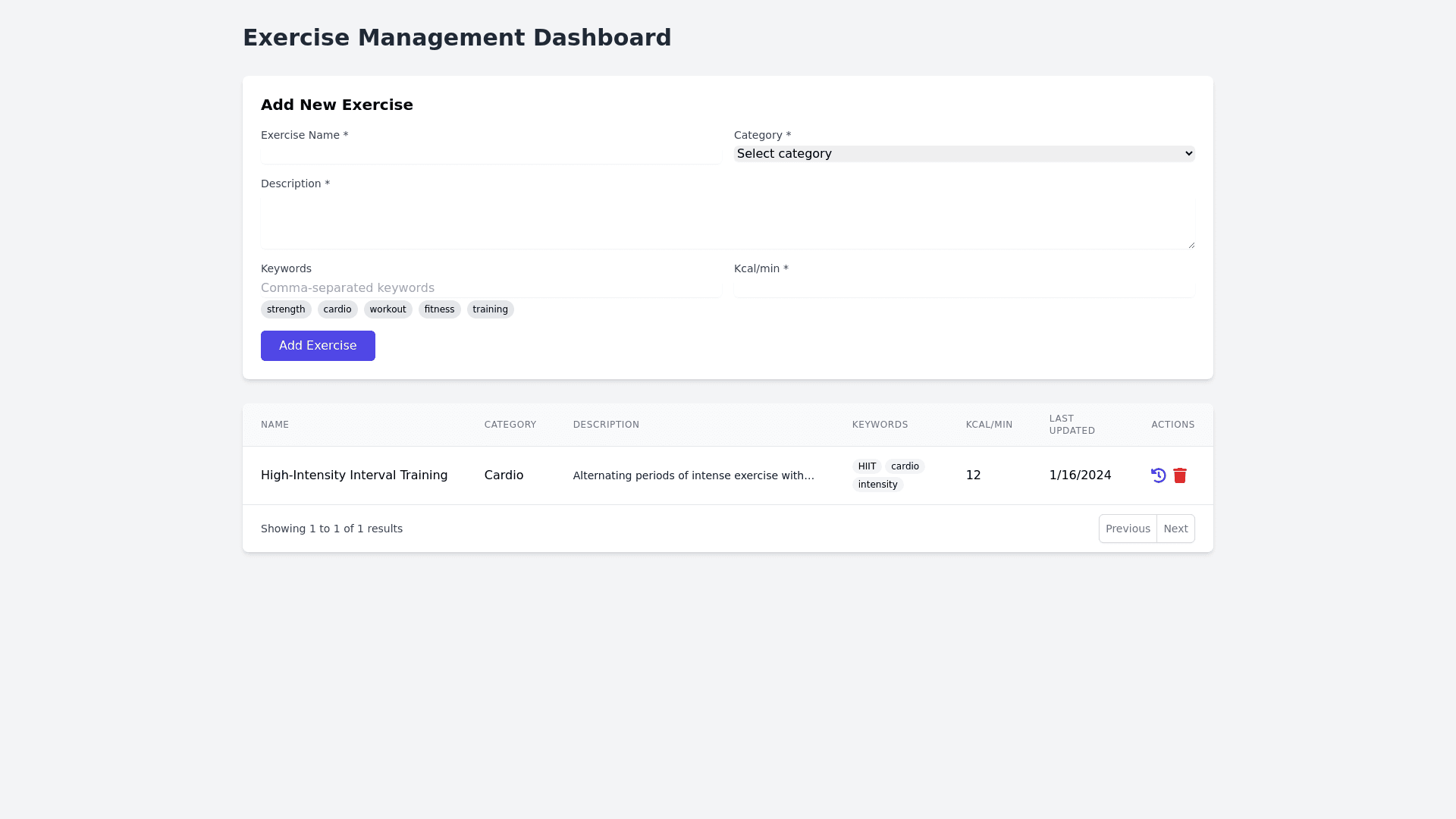Select the cardio suggestion chip
This screenshot has width=1456, height=819.
click(x=337, y=309)
